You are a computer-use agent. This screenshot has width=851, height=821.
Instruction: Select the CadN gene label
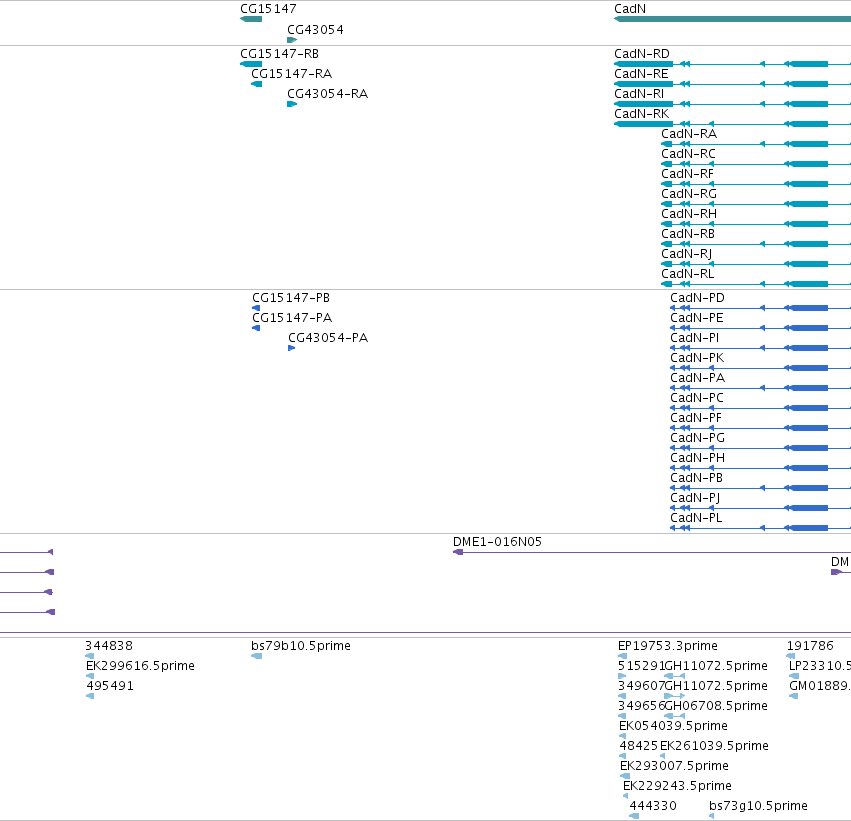[x=630, y=9]
